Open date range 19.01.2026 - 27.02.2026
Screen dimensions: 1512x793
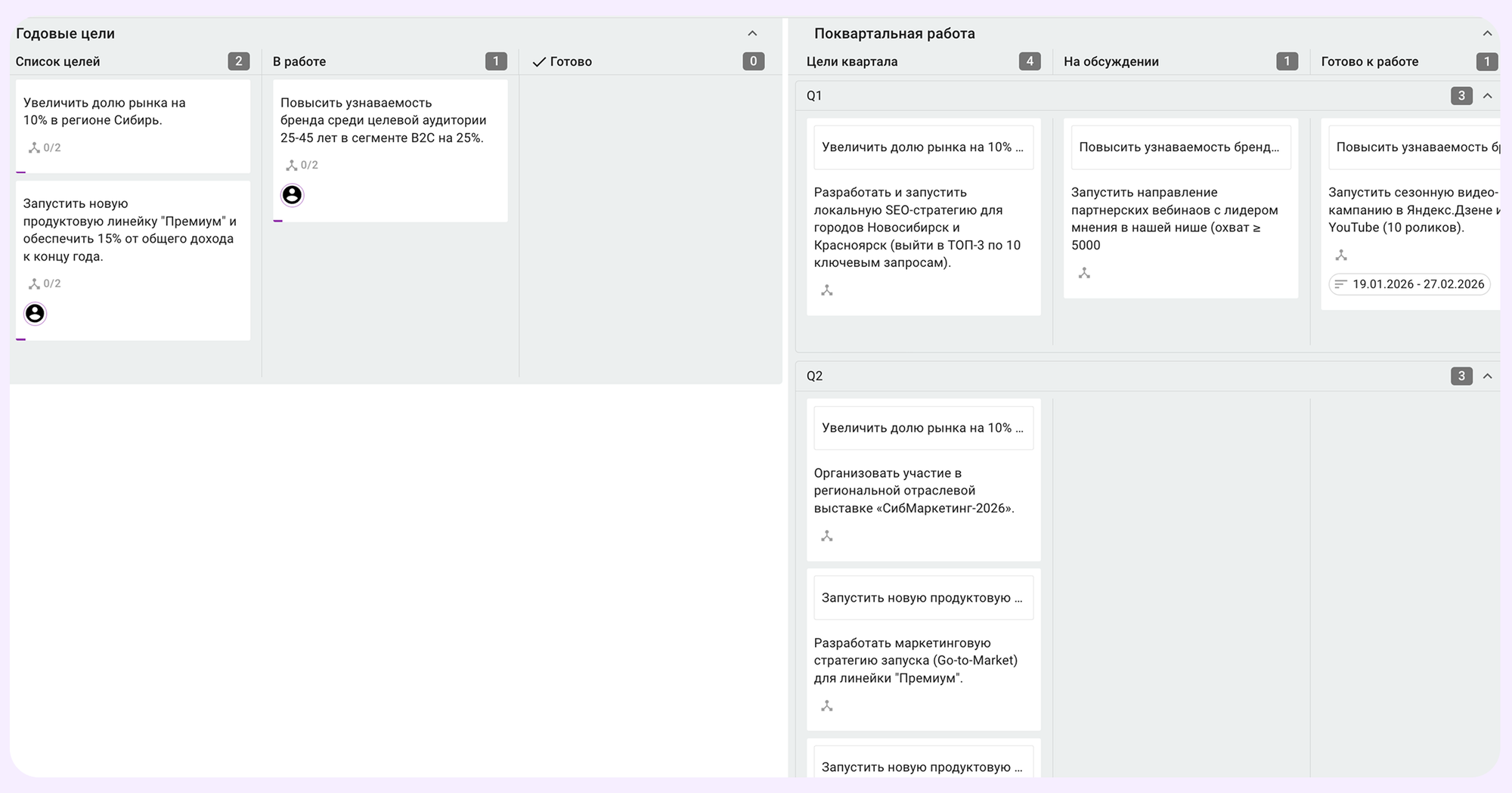coord(1410,284)
